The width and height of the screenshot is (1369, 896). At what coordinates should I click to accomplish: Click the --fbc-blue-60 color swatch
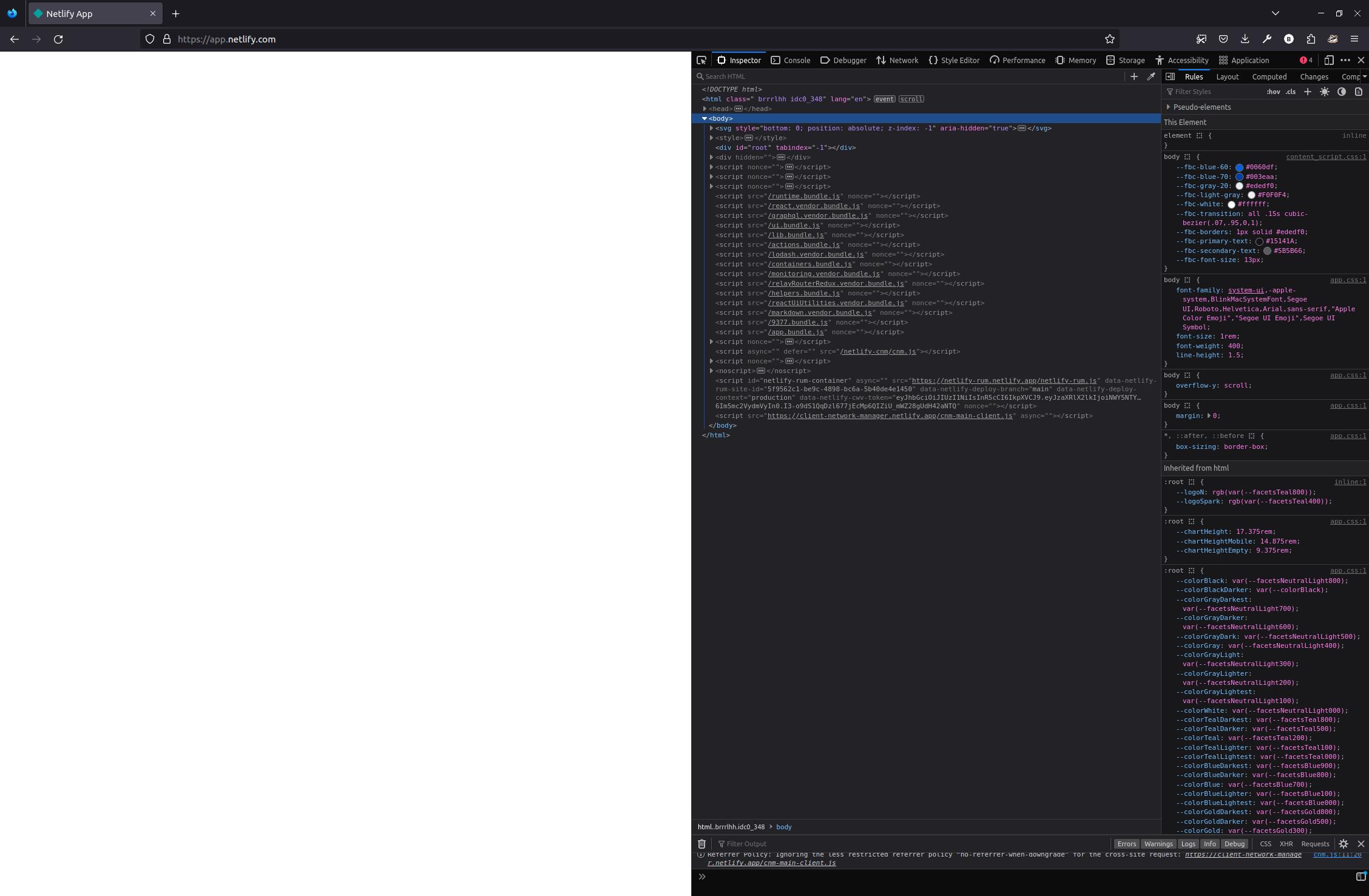pyautogui.click(x=1240, y=167)
